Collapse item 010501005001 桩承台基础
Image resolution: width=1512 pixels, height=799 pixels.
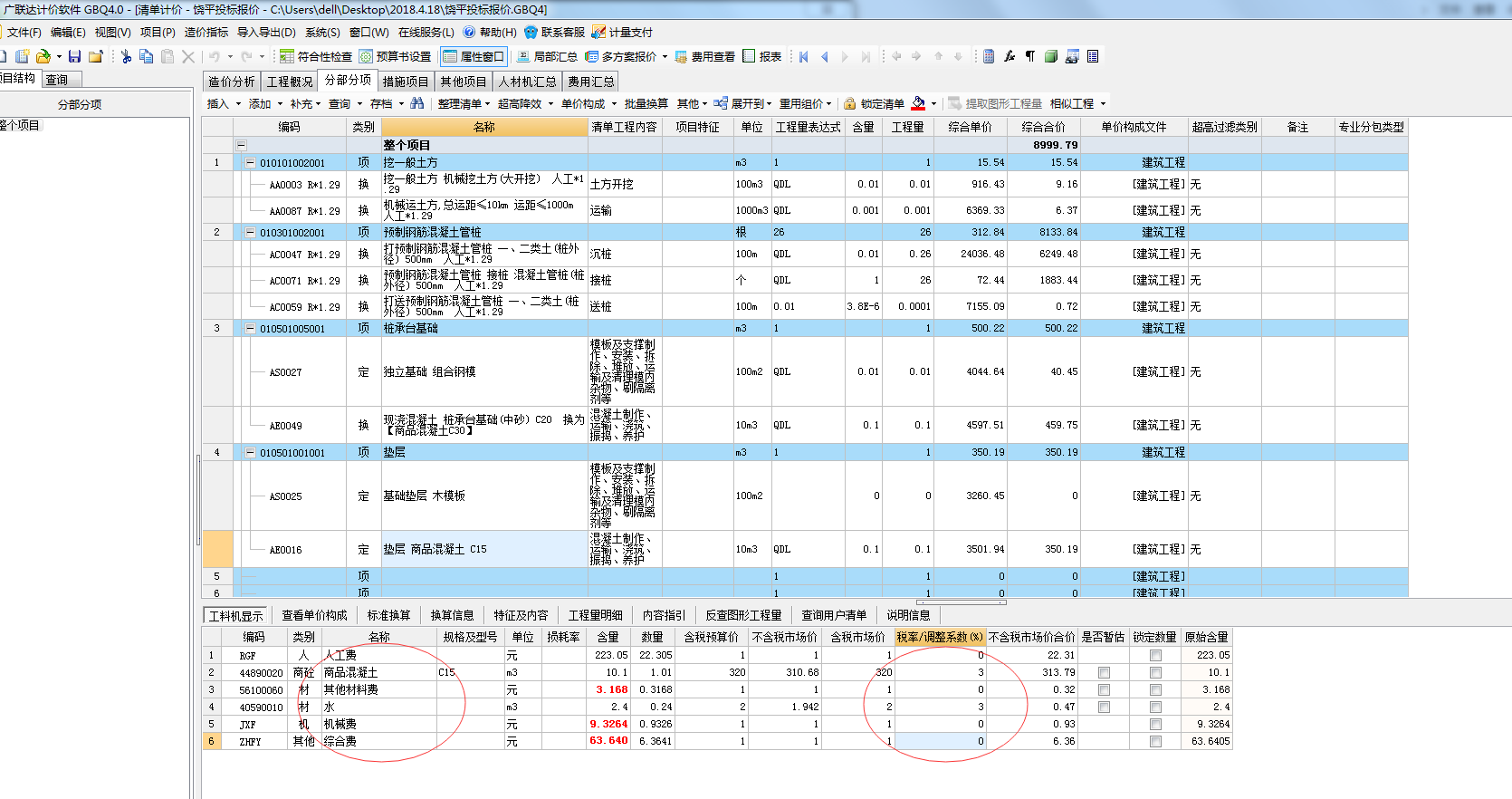tap(251, 329)
